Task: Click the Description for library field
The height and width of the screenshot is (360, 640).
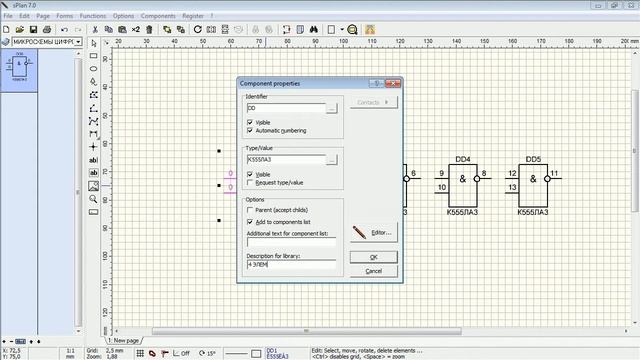Action: pos(291,264)
